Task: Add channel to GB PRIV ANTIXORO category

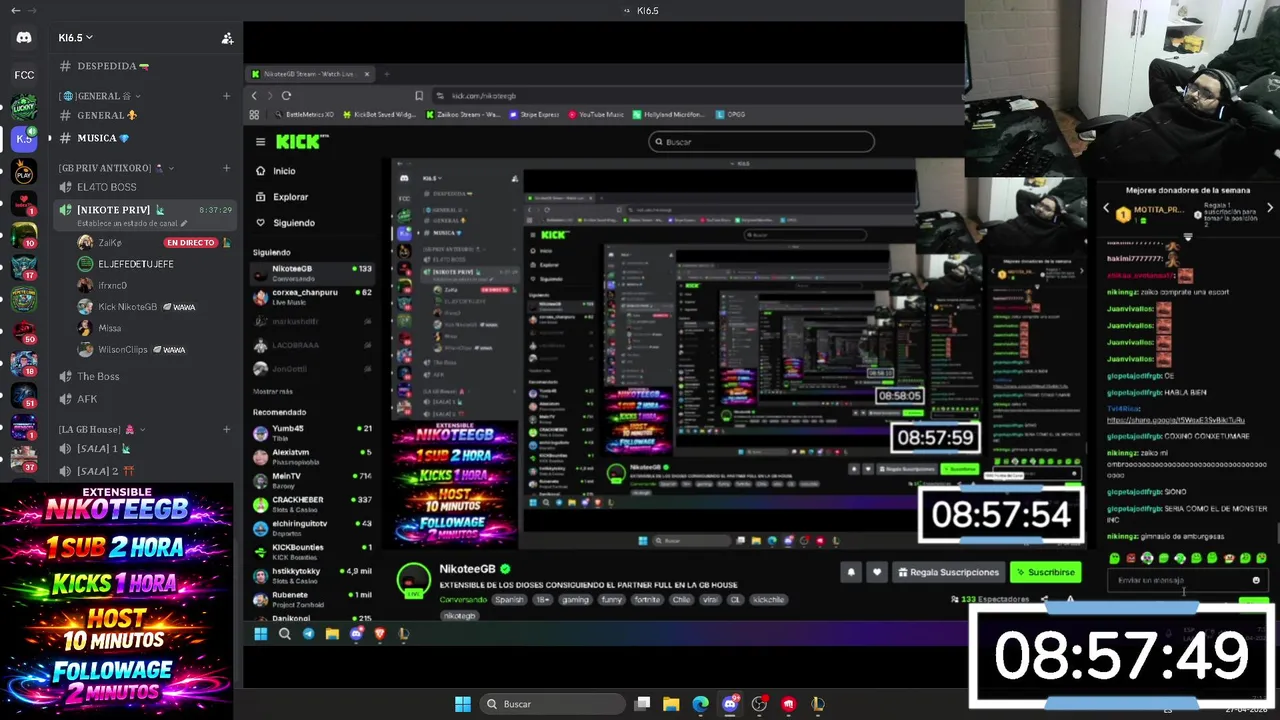Action: click(x=226, y=168)
